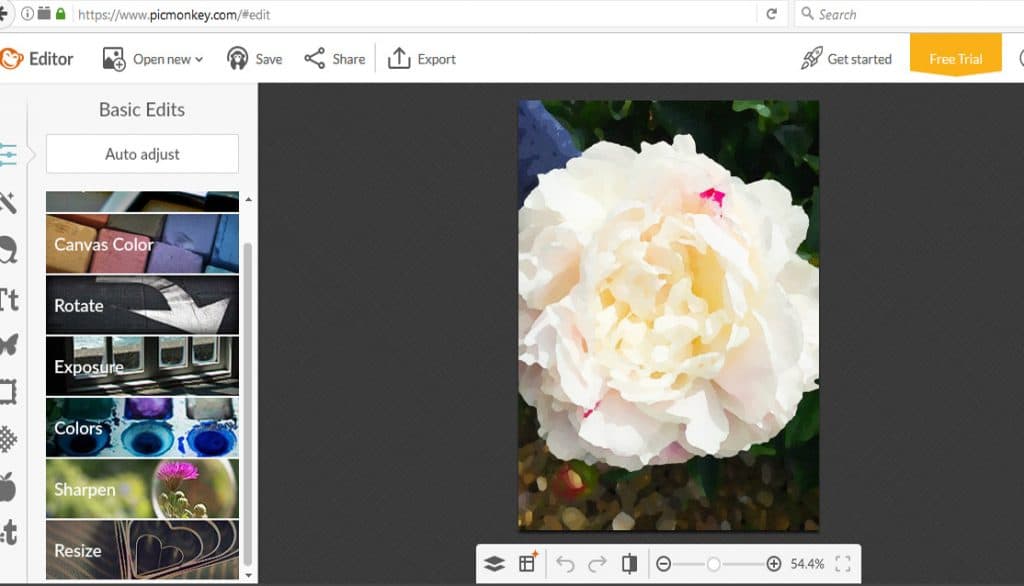Toggle before/after compare view

click(x=629, y=564)
